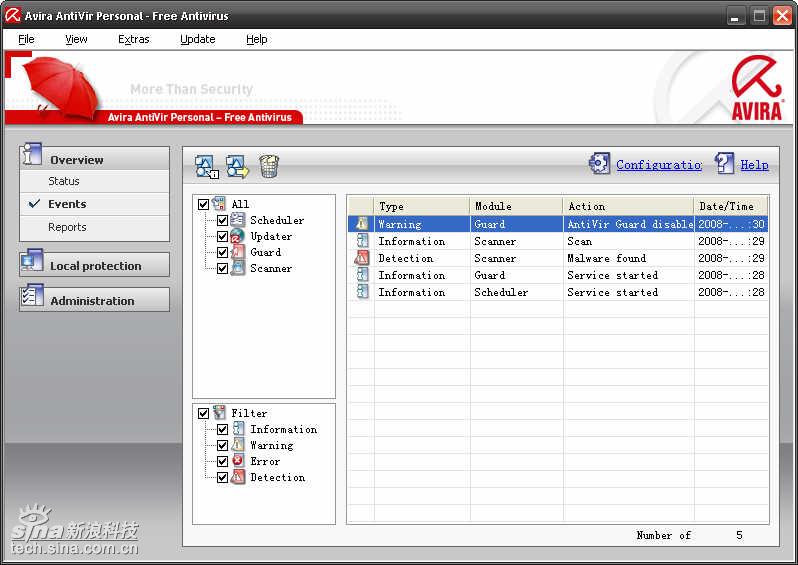Expand the Administration section
The height and width of the screenshot is (565, 798).
[x=92, y=301]
